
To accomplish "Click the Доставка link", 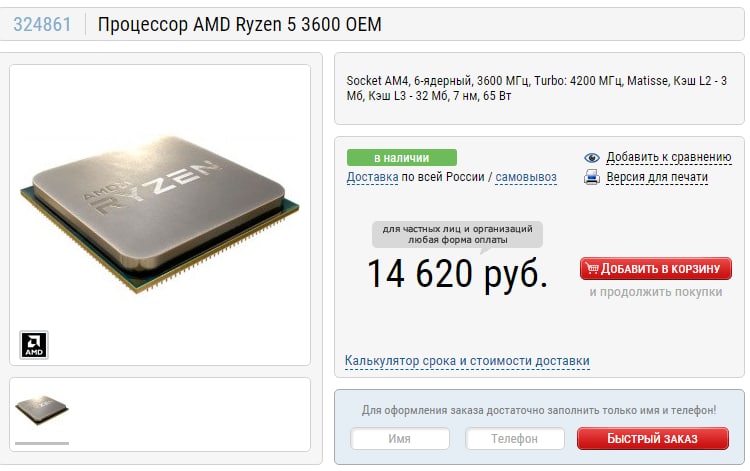I will (372, 177).
